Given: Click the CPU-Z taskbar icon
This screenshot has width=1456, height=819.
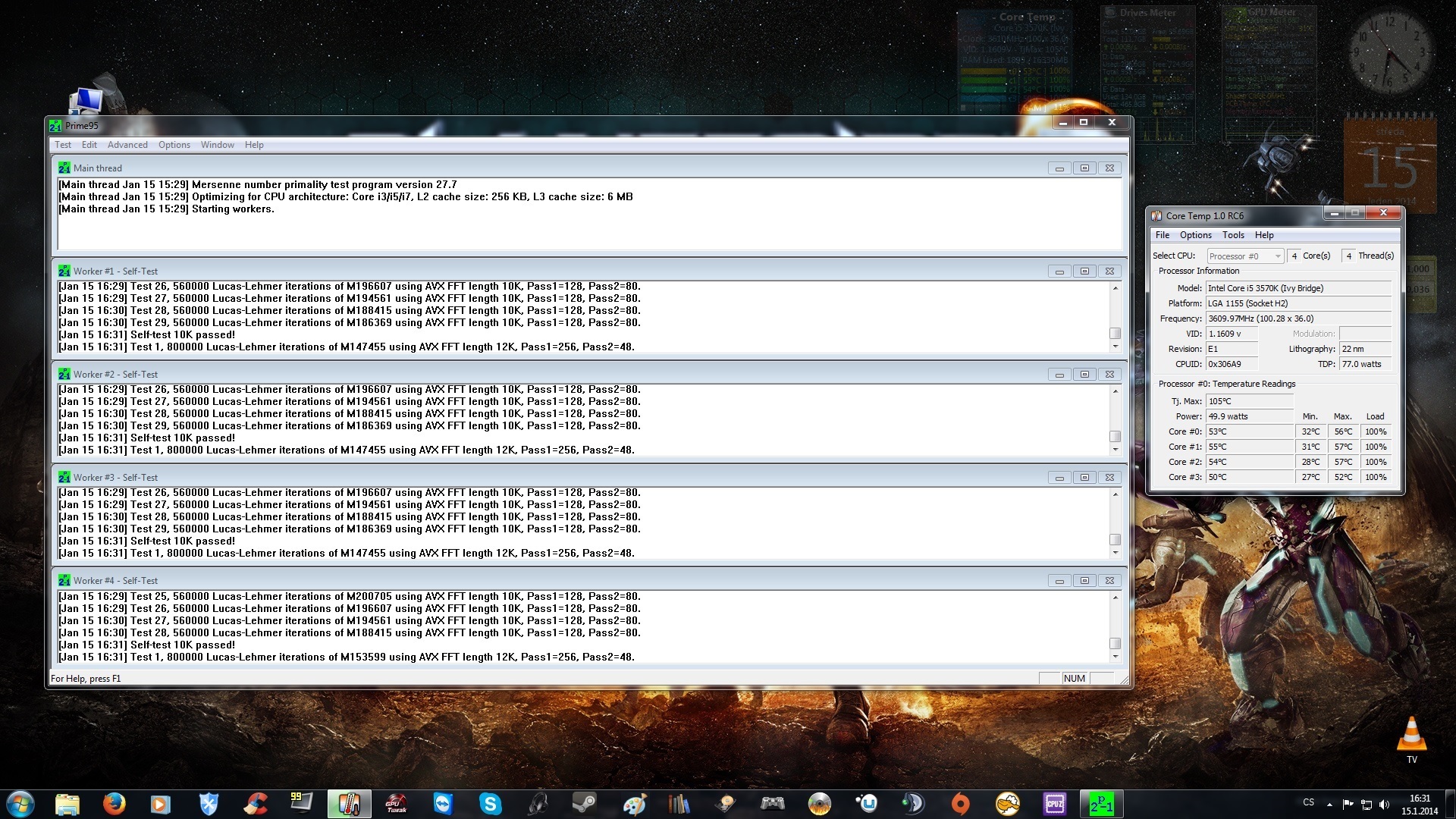Looking at the screenshot, I should coord(1054,803).
